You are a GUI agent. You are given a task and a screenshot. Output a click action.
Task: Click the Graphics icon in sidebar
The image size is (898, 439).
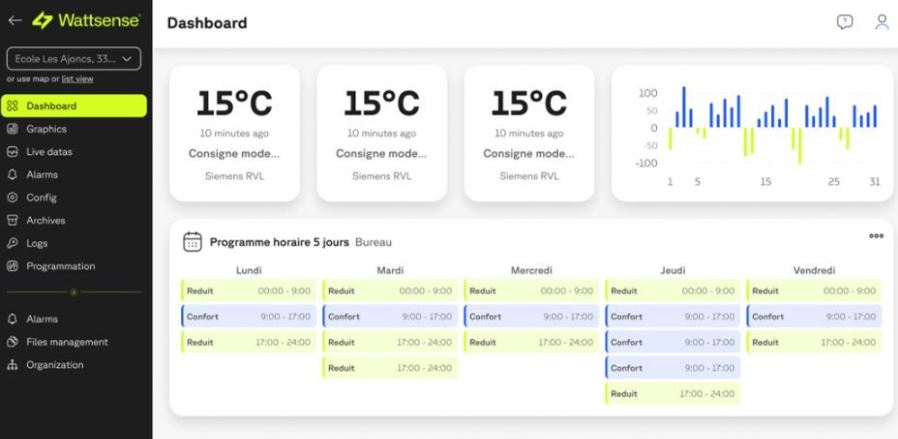13,129
